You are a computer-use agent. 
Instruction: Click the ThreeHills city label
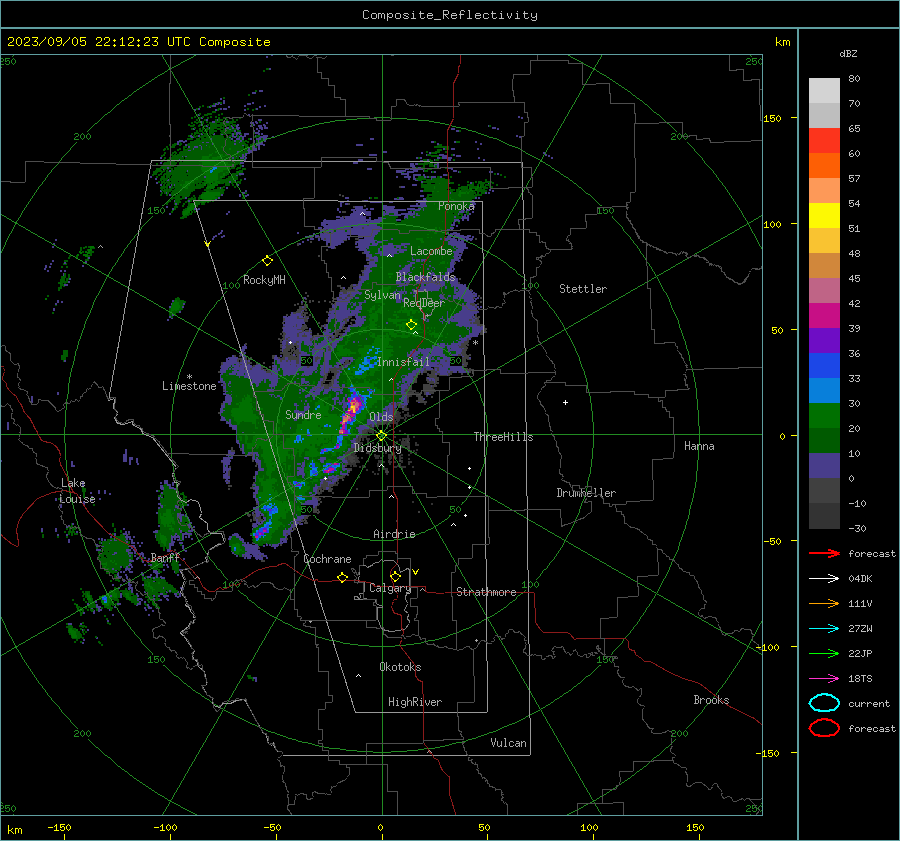click(x=503, y=437)
